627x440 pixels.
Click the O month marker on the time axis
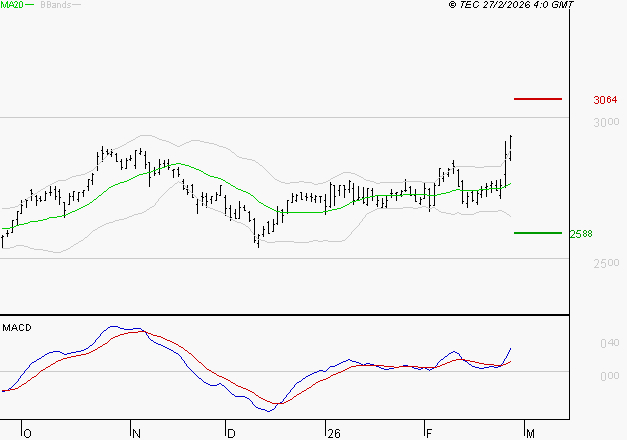point(27,434)
